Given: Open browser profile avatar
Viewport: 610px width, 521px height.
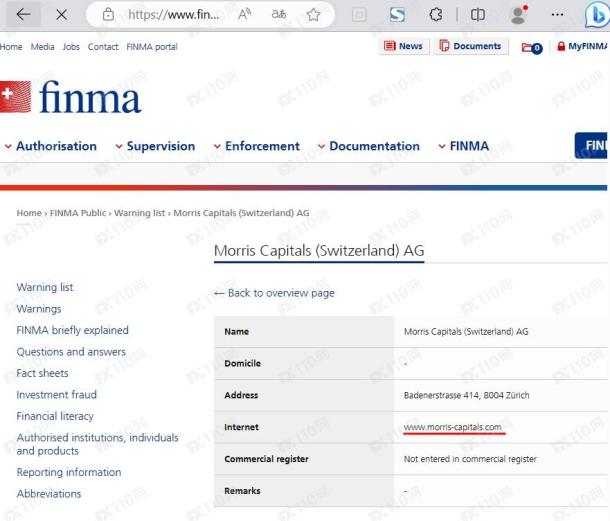Looking at the screenshot, I should pos(519,15).
